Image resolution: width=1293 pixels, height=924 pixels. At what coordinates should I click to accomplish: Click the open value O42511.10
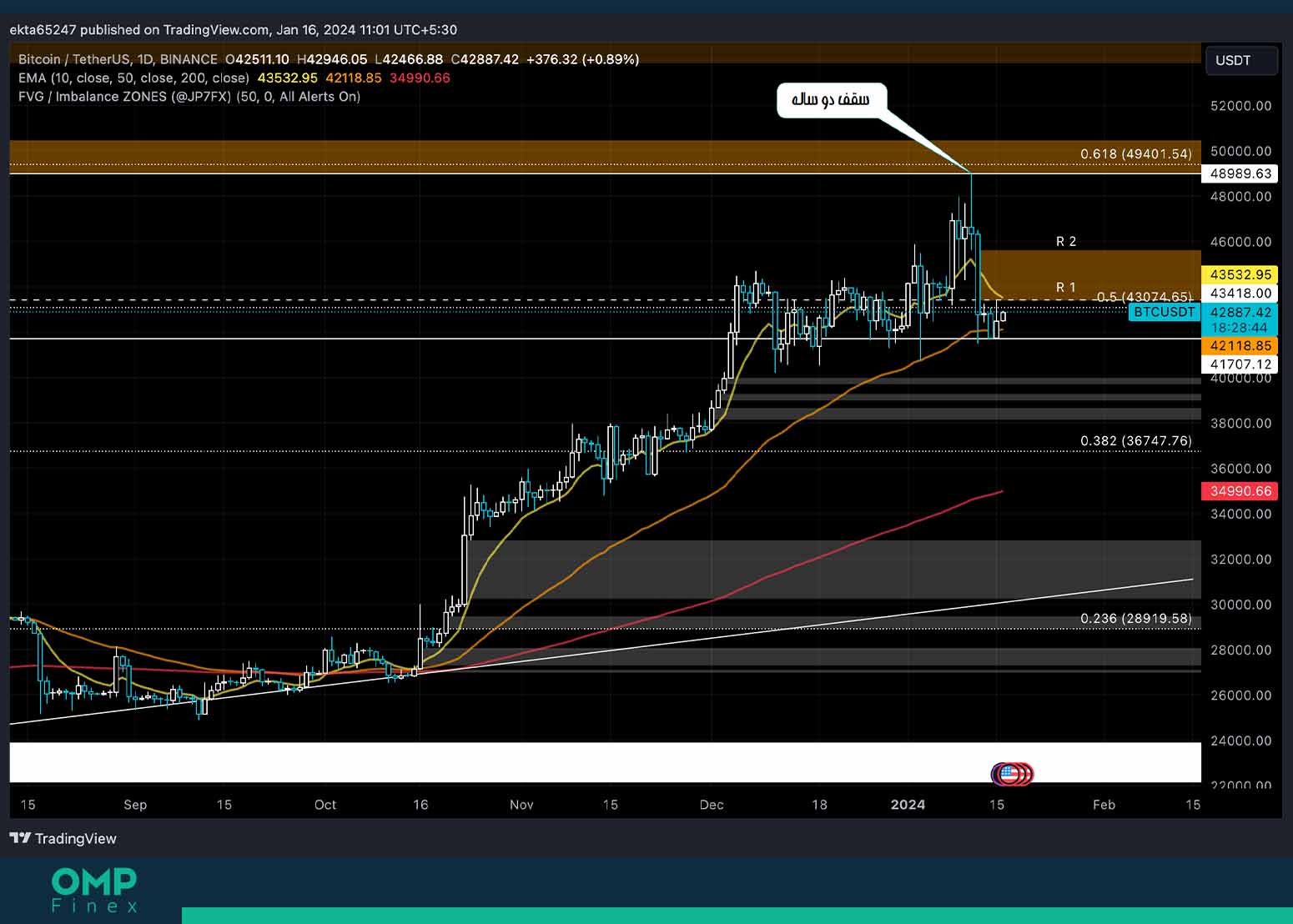257,59
